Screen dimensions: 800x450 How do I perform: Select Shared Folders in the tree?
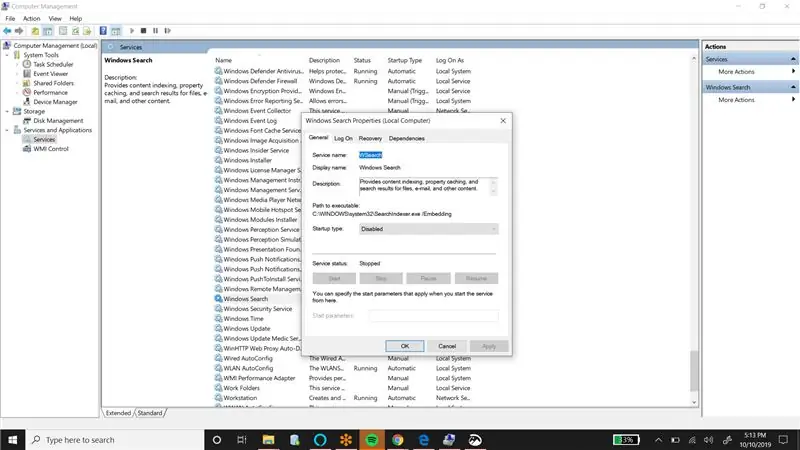tap(54, 83)
